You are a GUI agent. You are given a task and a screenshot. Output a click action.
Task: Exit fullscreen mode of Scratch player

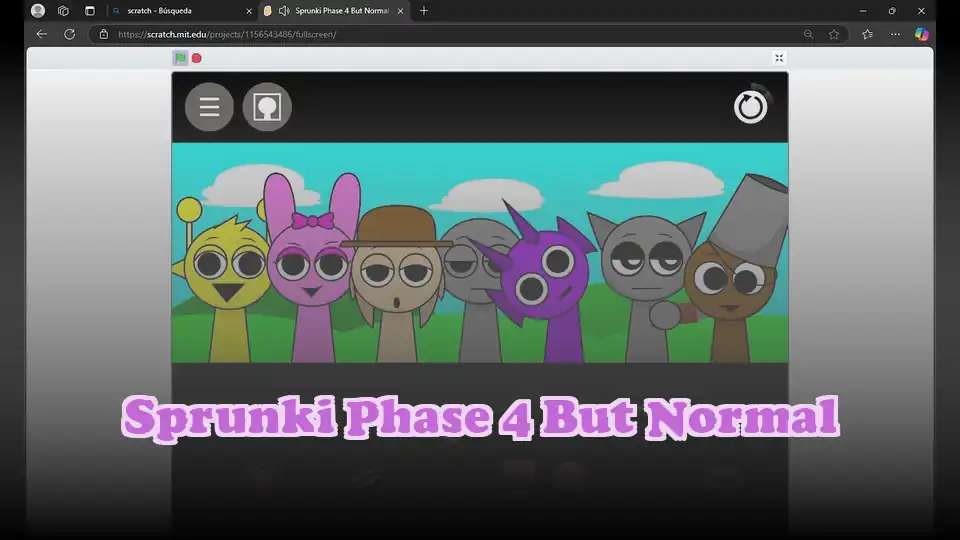coord(779,58)
